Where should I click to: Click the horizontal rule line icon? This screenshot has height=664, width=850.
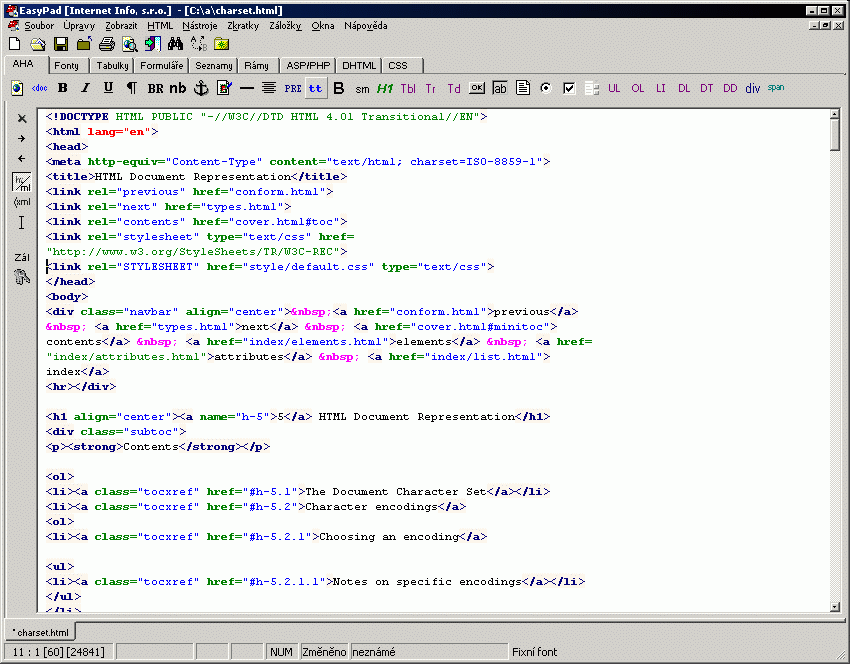coord(246,88)
